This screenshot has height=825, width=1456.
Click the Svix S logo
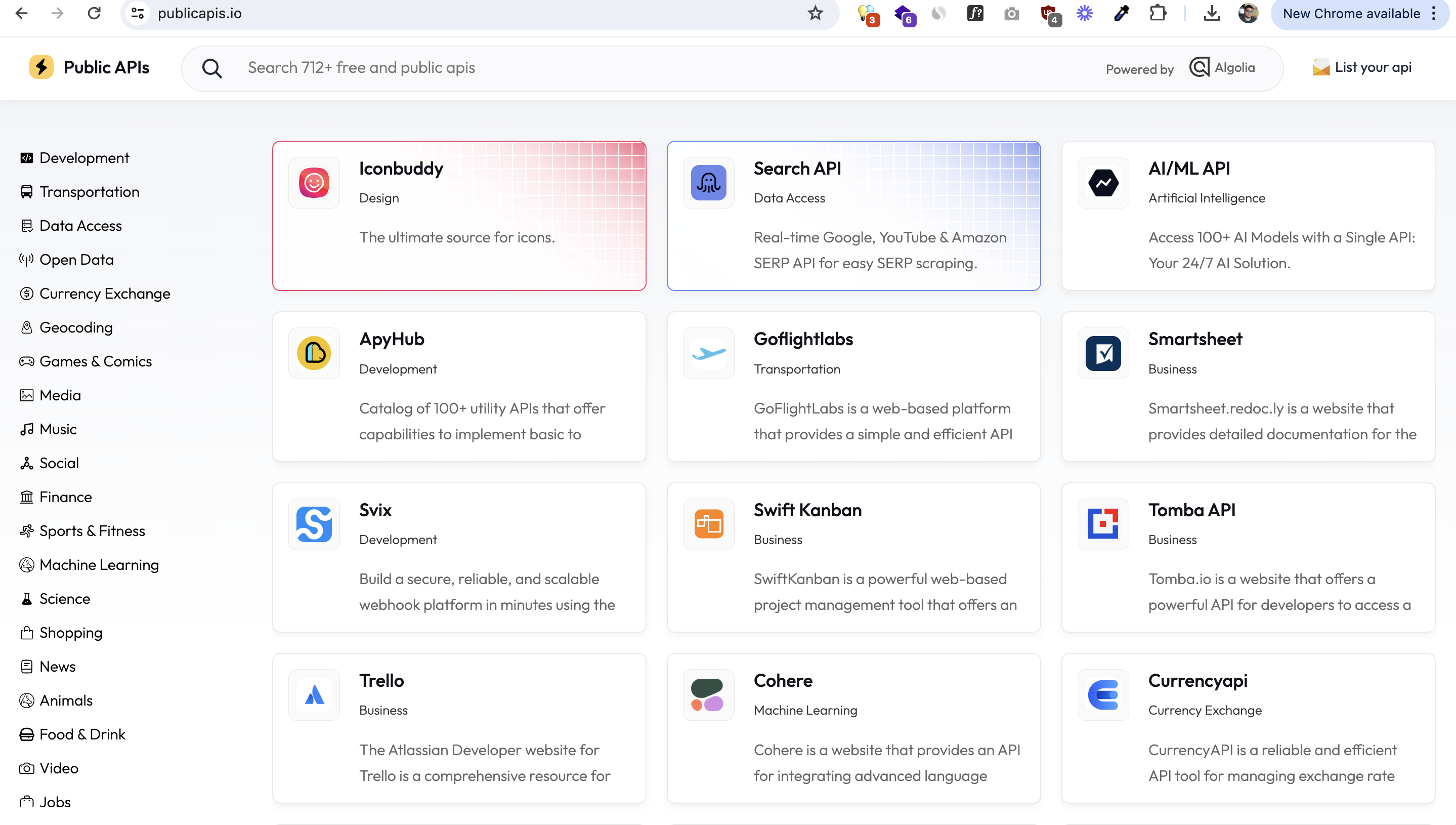tap(314, 524)
